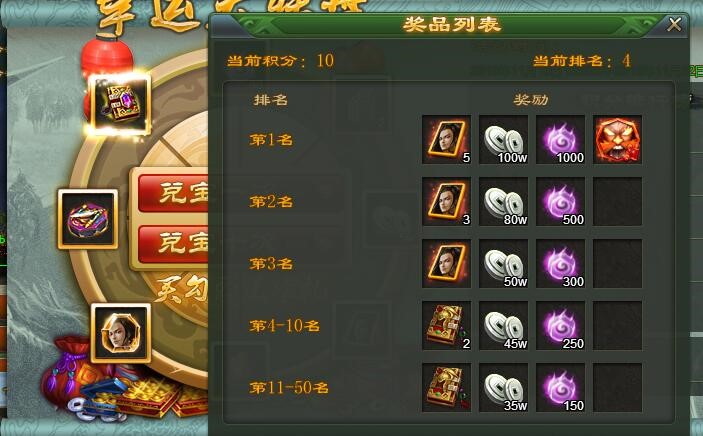Click the purple flame 300 reward icon
703x436 pixels.
pyautogui.click(x=560, y=263)
